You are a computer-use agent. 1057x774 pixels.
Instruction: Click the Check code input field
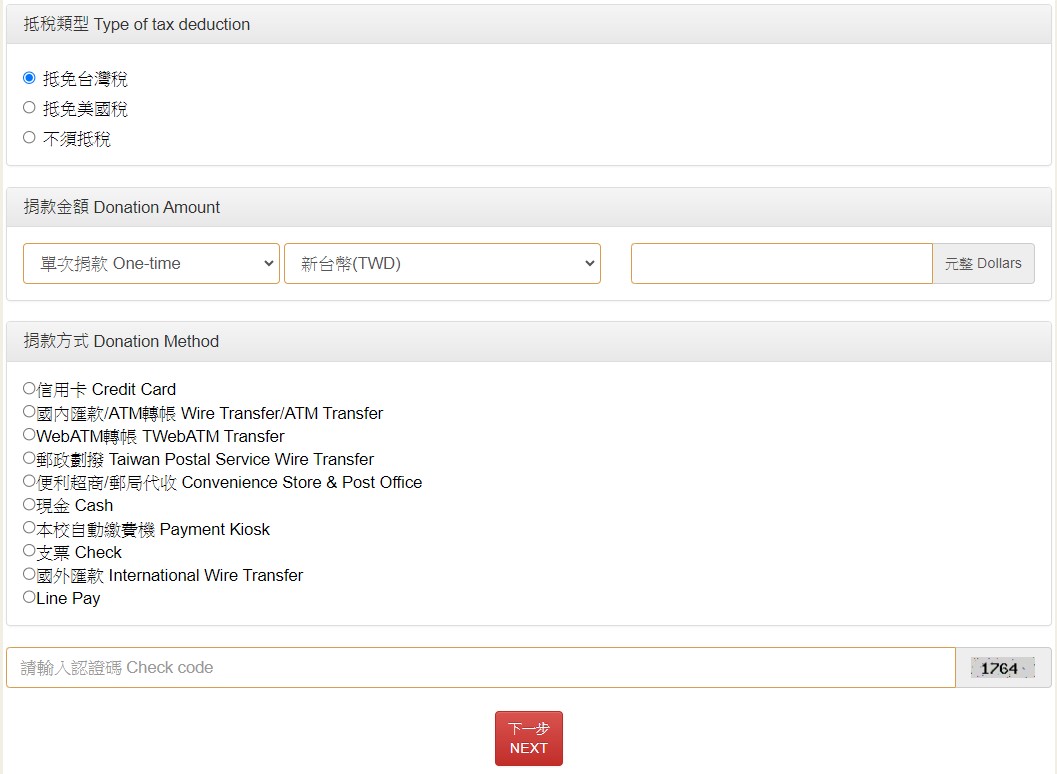480,668
